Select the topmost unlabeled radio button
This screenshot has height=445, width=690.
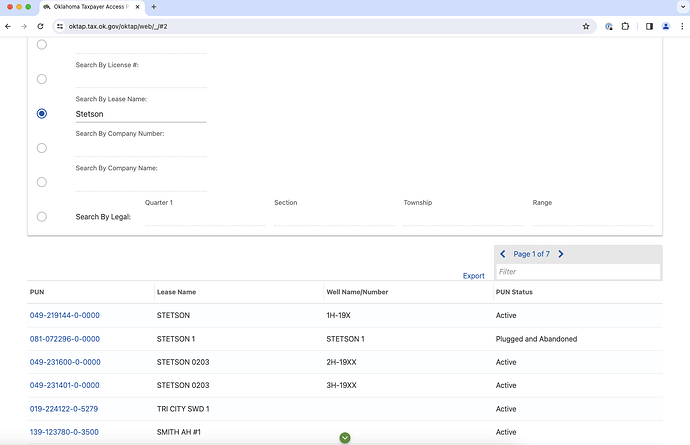(42, 44)
